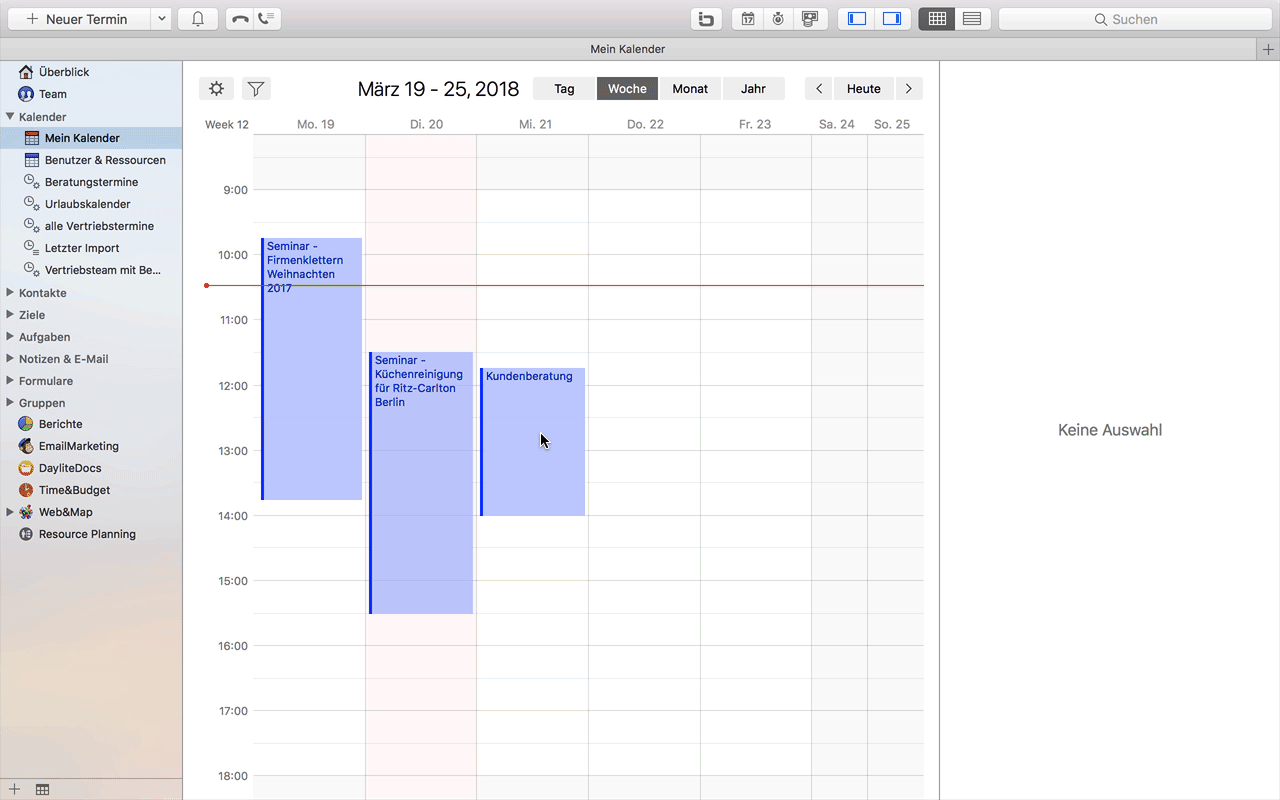Expand the Kontakte section
This screenshot has width=1280, height=800.
pyautogui.click(x=10, y=293)
